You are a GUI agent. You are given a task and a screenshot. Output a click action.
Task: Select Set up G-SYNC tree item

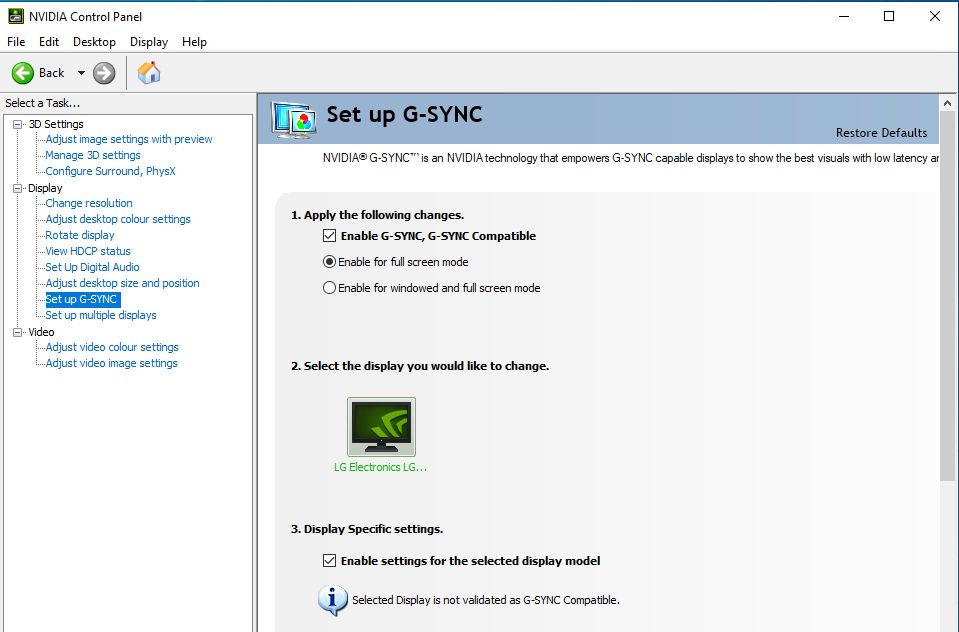pos(83,299)
